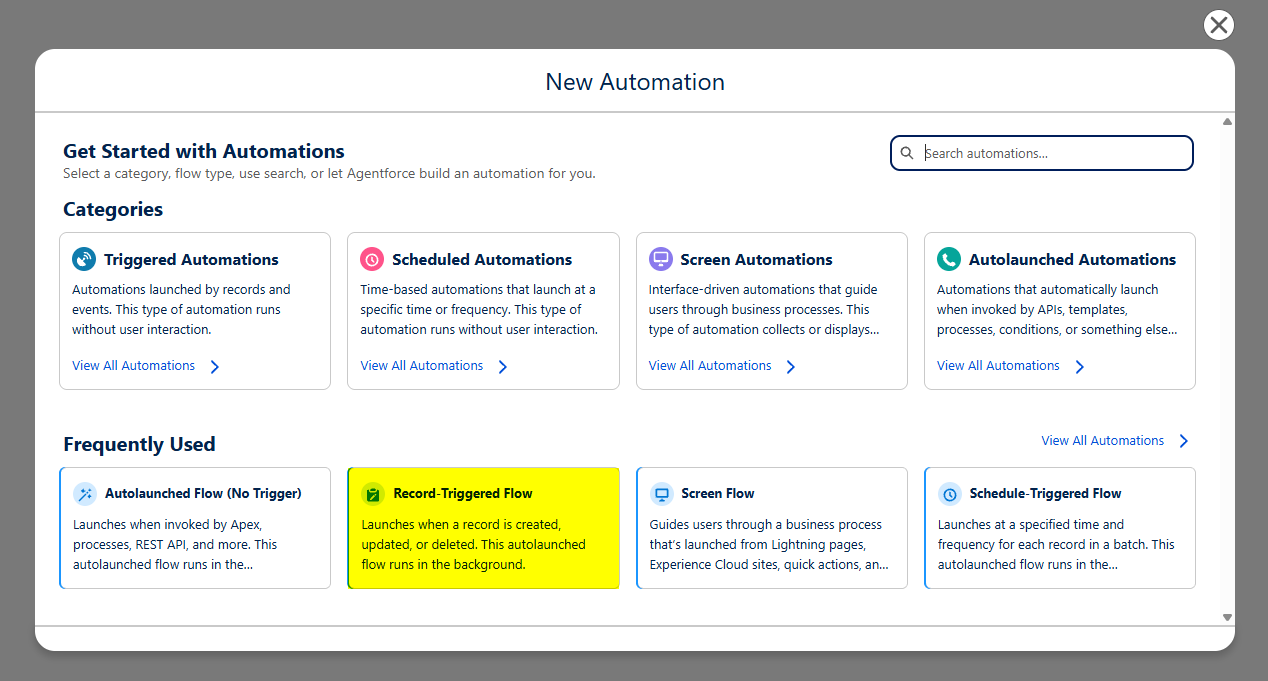Viewport: 1268px width, 681px height.
Task: Click the scrollbar up arrow in dialog
Action: [1227, 121]
